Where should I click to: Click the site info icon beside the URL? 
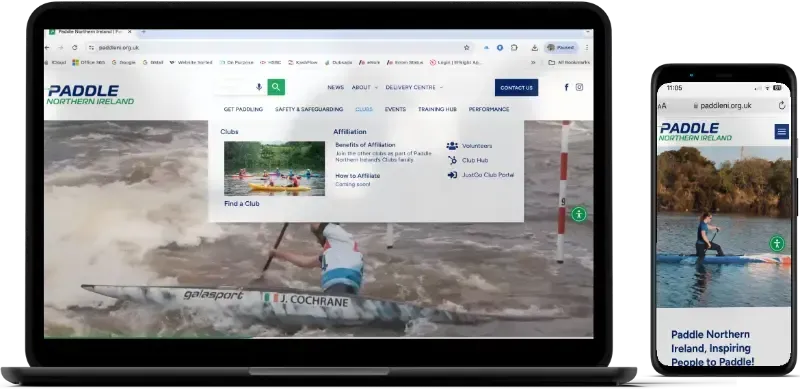tap(91, 47)
